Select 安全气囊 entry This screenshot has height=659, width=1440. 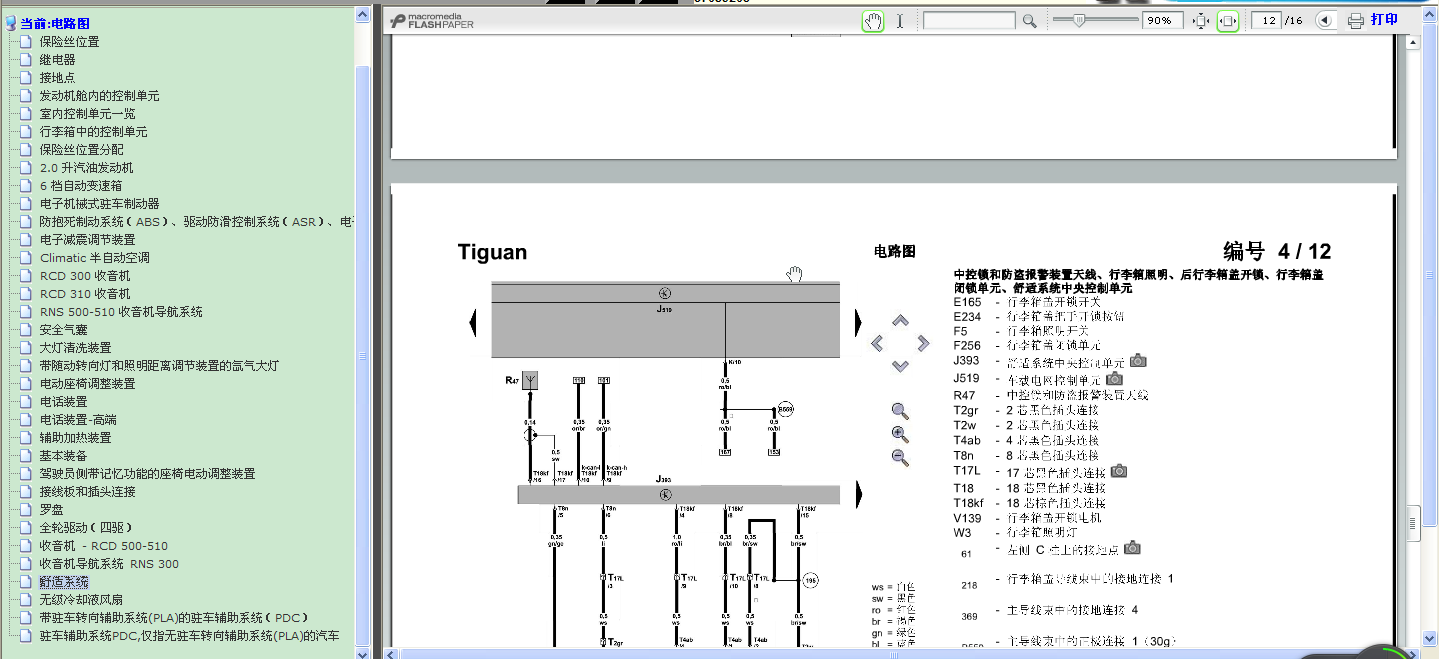click(63, 329)
